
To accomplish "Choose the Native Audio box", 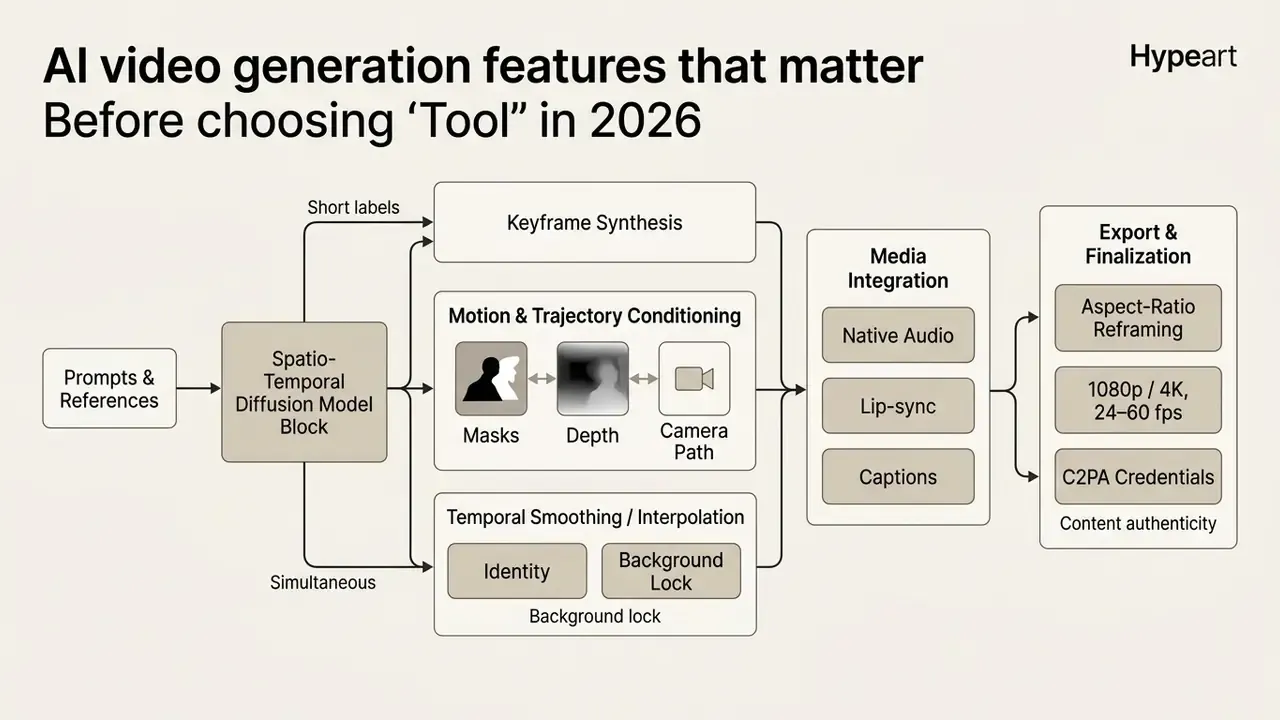I will (x=898, y=335).
